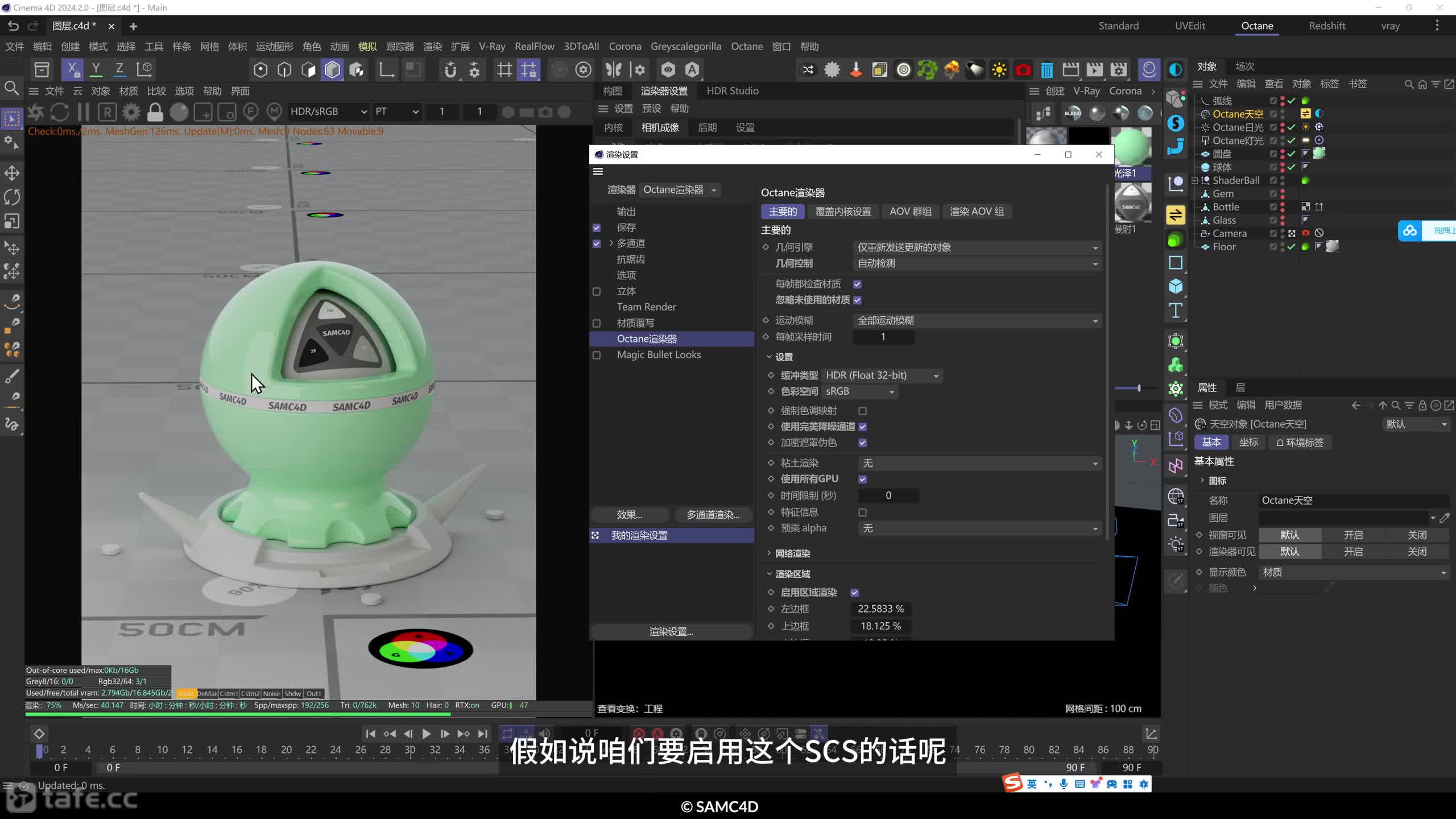The width and height of the screenshot is (1456, 819).
Task: Open the 几何引擎 dropdown
Action: pos(977,247)
